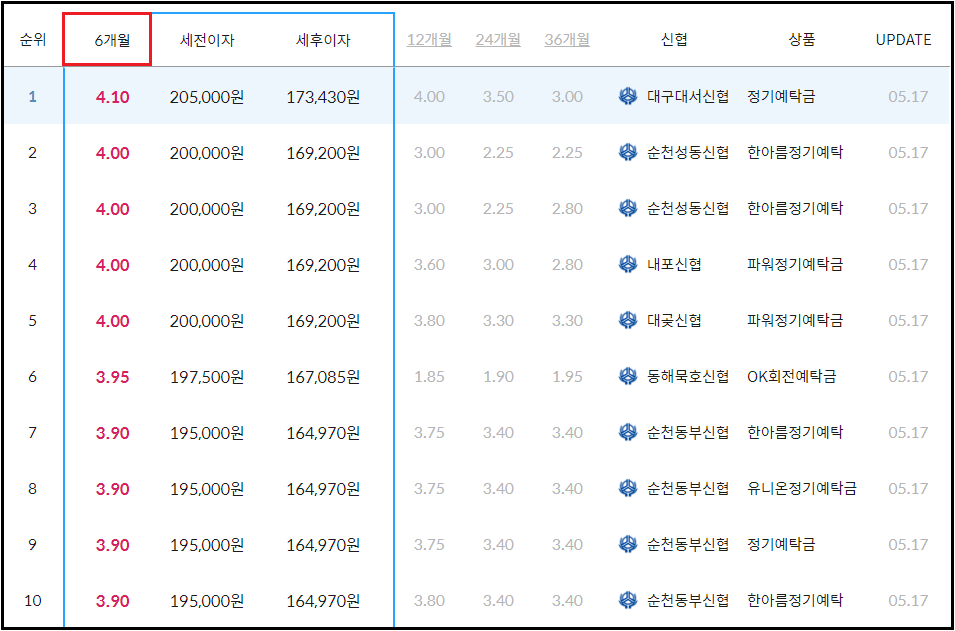The width and height of the screenshot is (955, 631).
Task: Click the top rate value 4.10
Action: (114, 97)
